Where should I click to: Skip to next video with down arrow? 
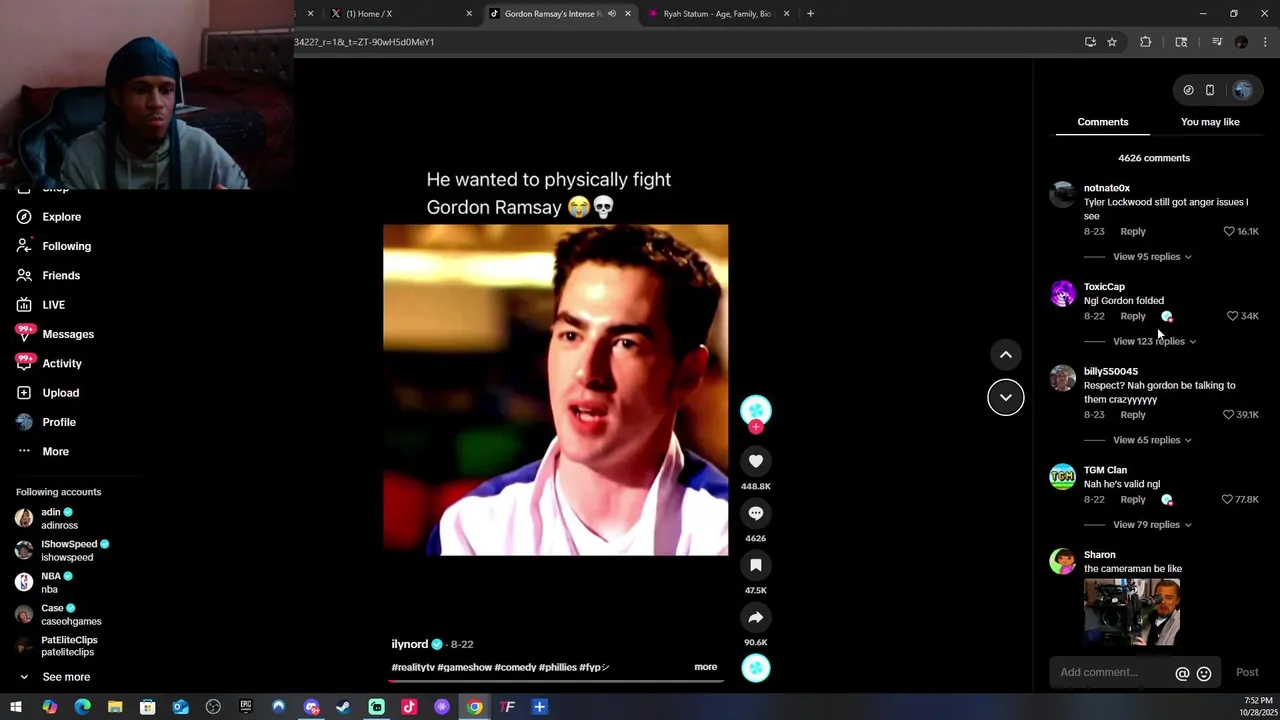pyautogui.click(x=1006, y=397)
